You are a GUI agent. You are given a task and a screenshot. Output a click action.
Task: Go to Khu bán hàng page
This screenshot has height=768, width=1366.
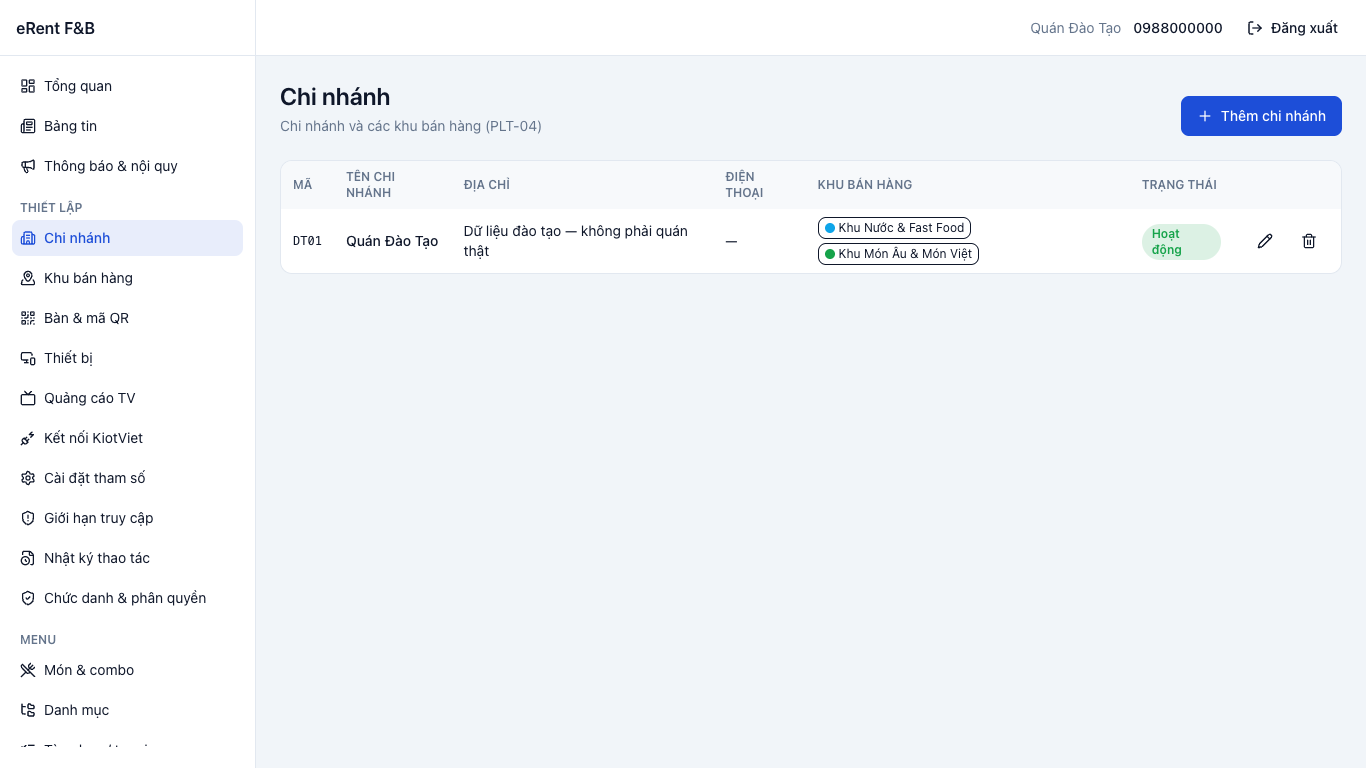(127, 278)
